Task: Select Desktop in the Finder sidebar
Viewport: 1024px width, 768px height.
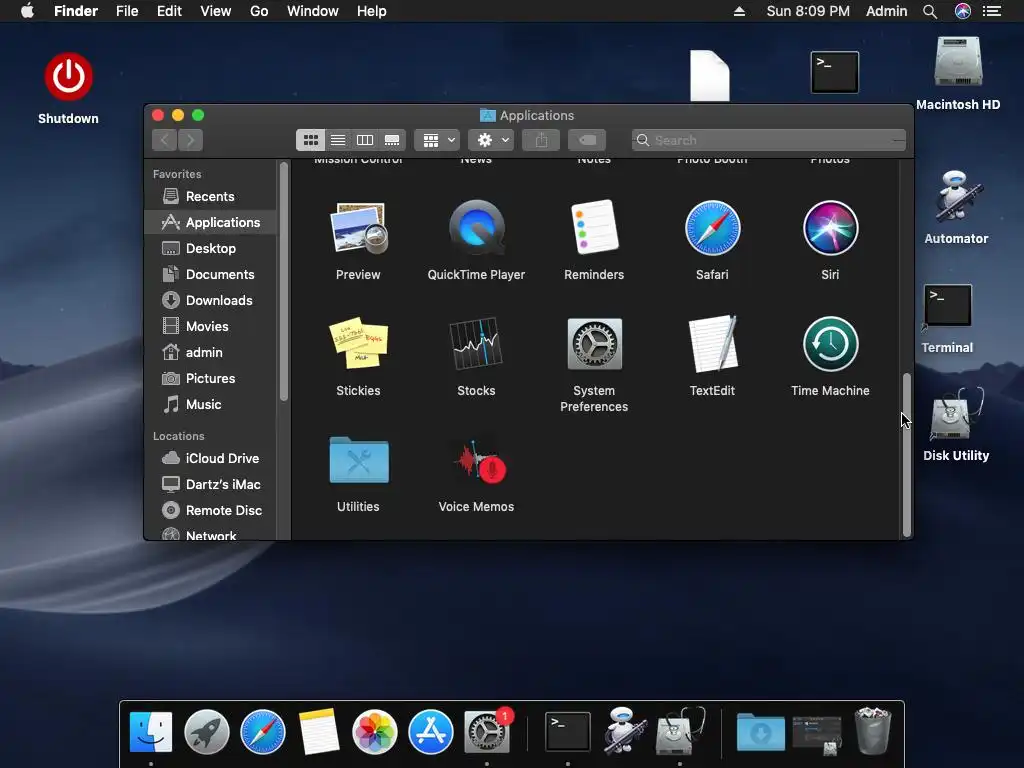Action: click(x=210, y=248)
